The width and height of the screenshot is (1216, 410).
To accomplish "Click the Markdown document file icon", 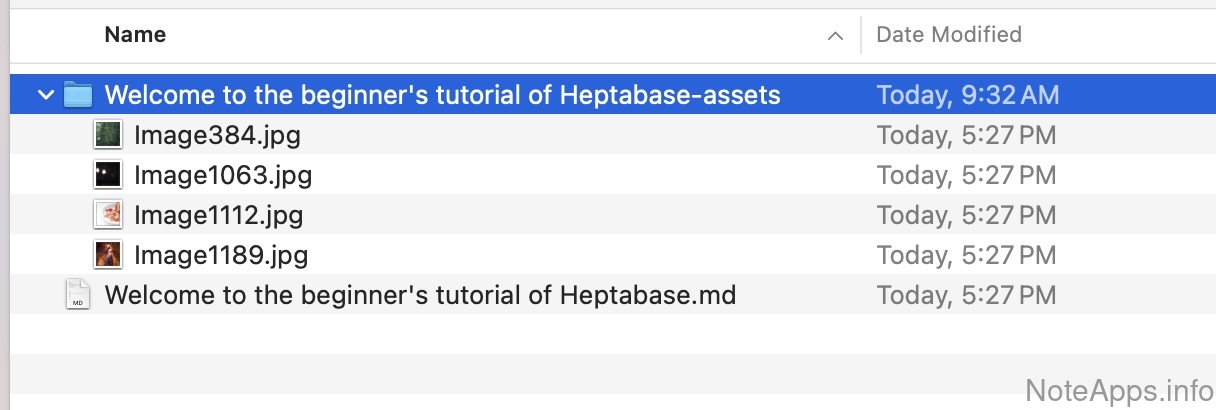I will 78,295.
